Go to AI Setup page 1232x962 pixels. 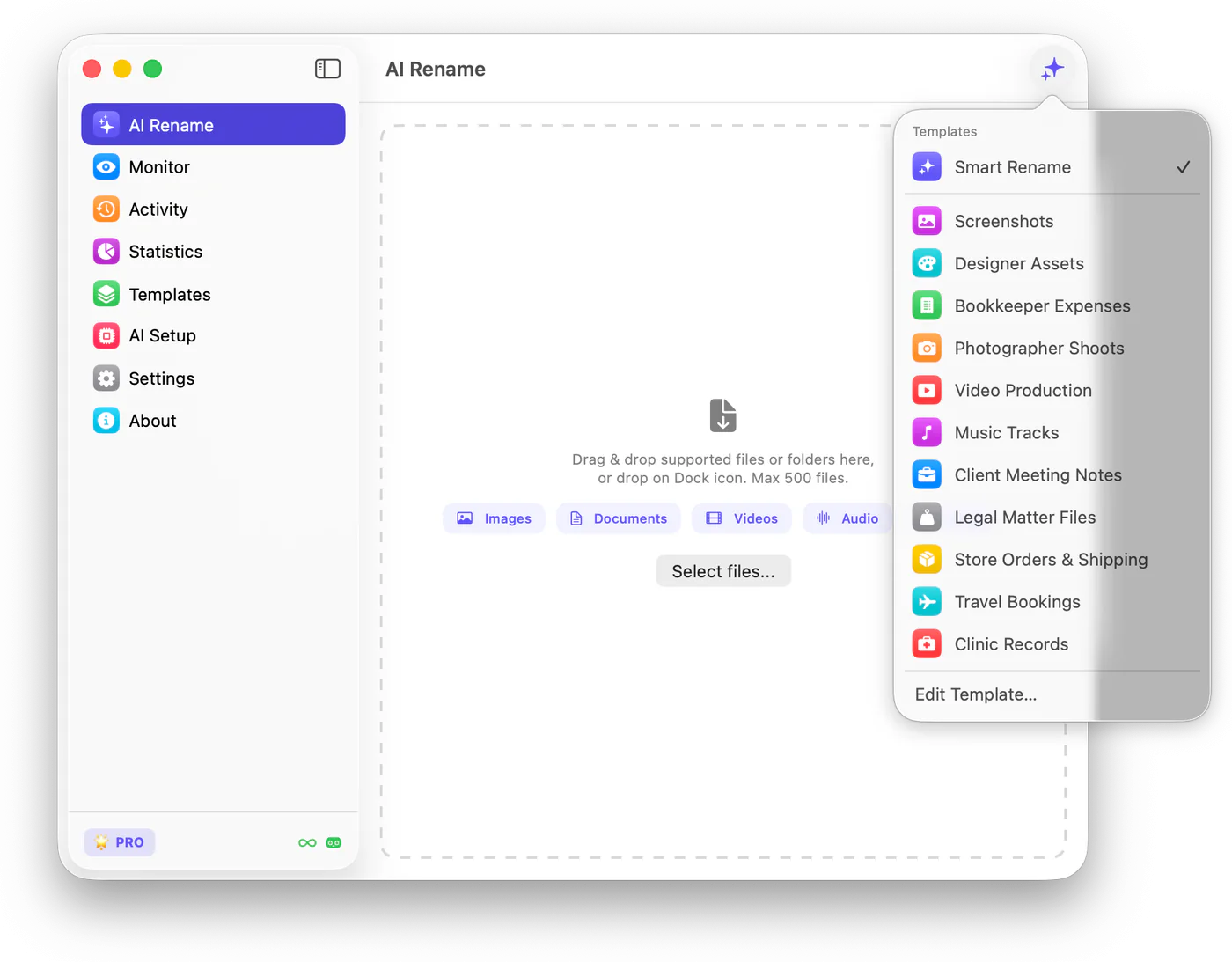[x=213, y=335]
